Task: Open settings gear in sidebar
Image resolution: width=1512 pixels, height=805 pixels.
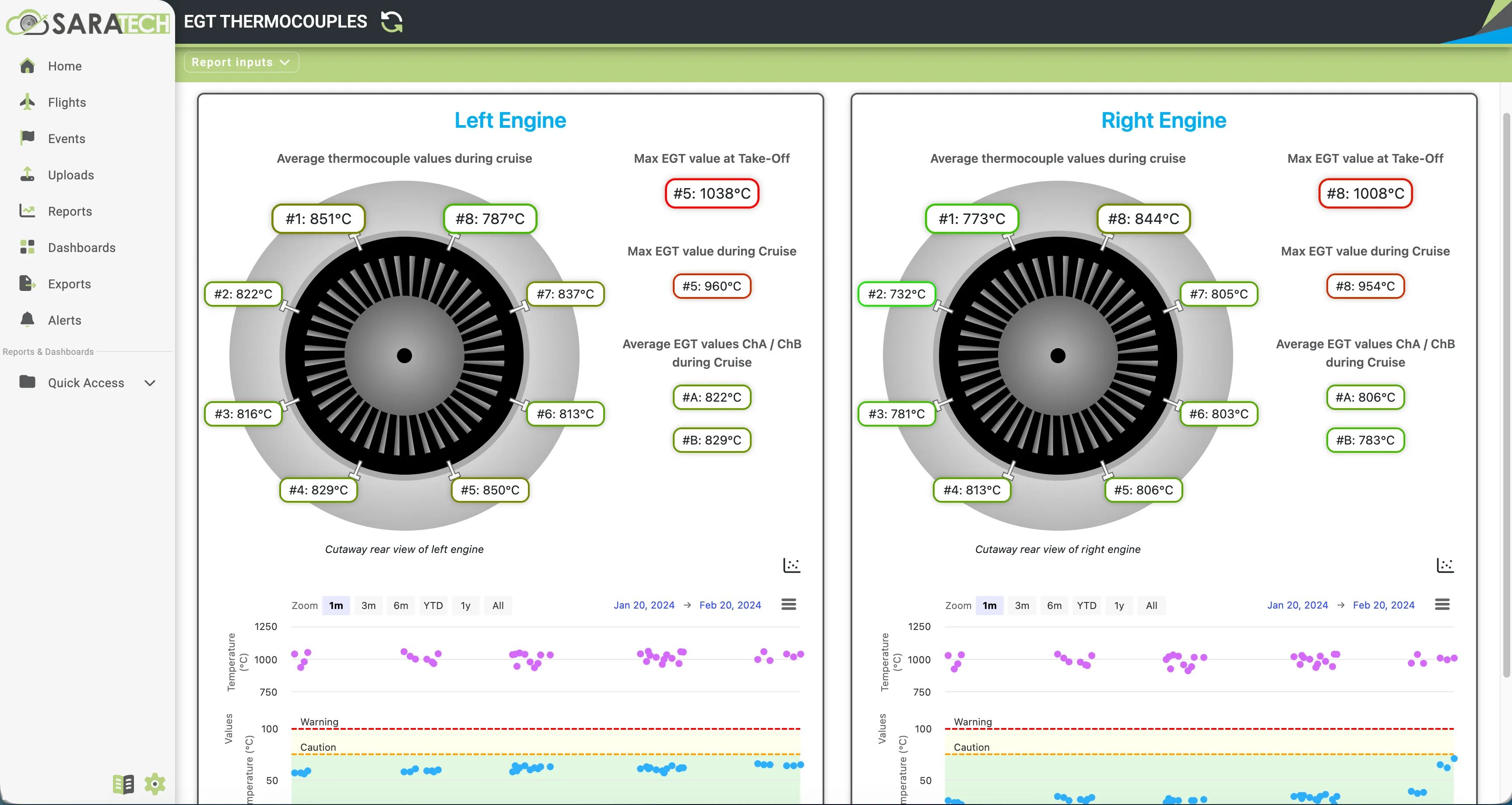Action: point(155,784)
